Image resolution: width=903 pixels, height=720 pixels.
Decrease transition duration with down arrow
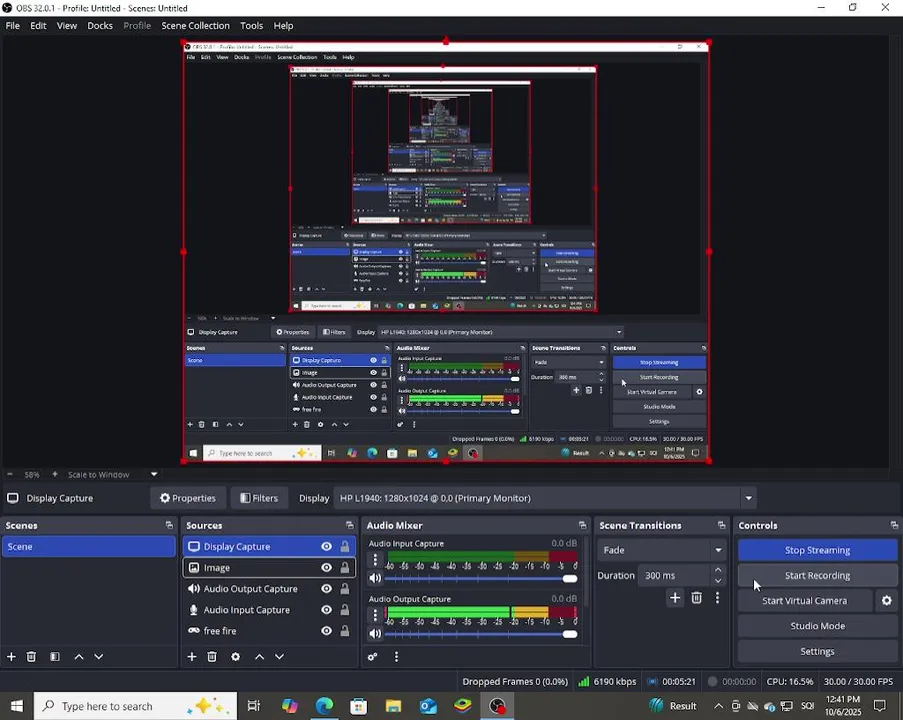718,581
